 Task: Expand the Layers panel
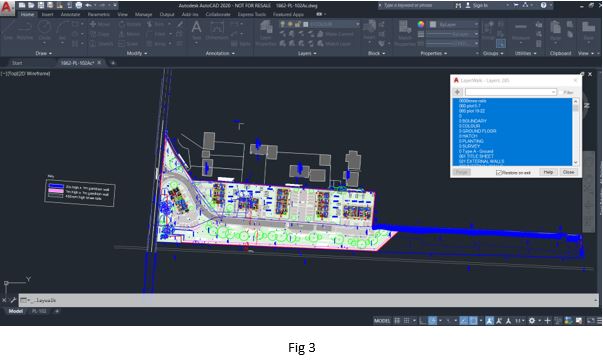(307, 53)
